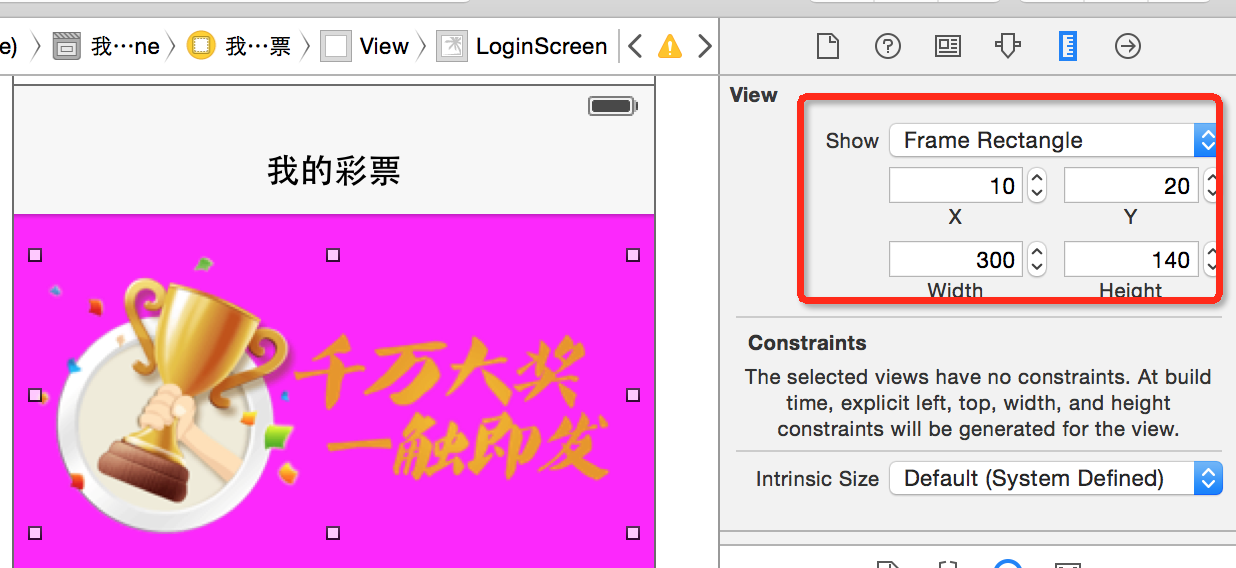Click the battery icon in status bar

pyautogui.click(x=613, y=105)
